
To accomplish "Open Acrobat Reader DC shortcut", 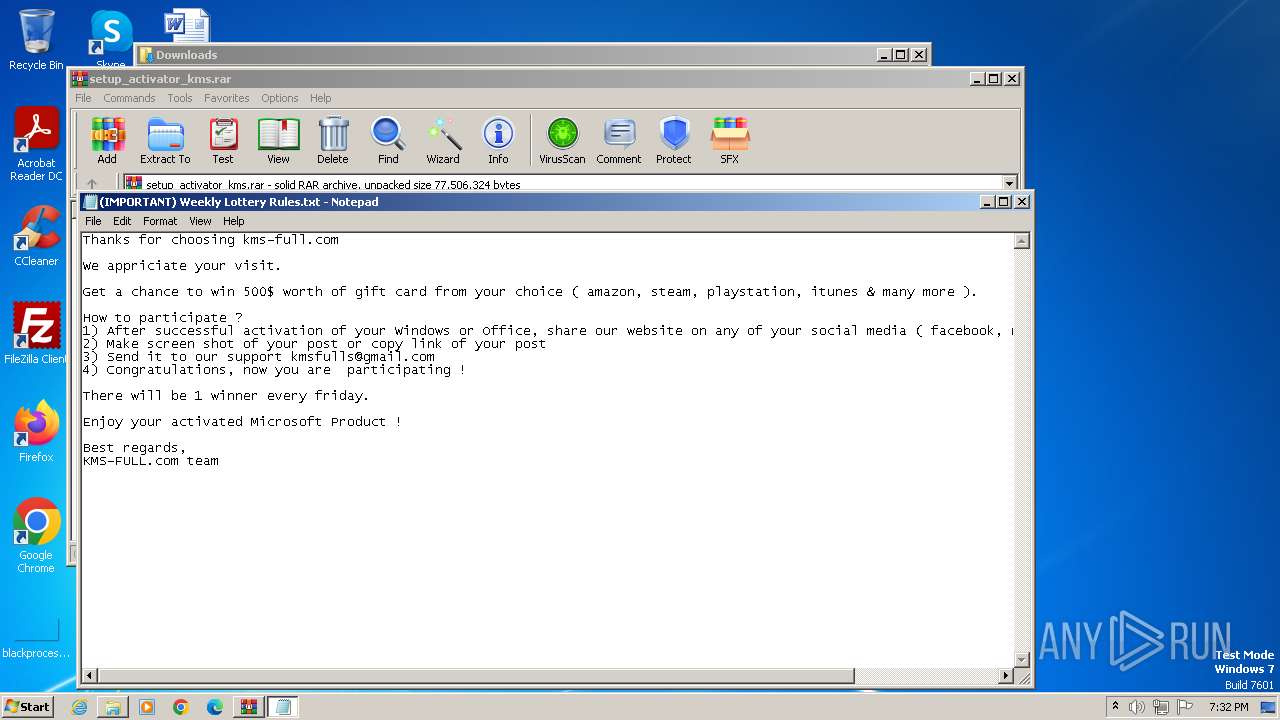I will pyautogui.click(x=36, y=145).
